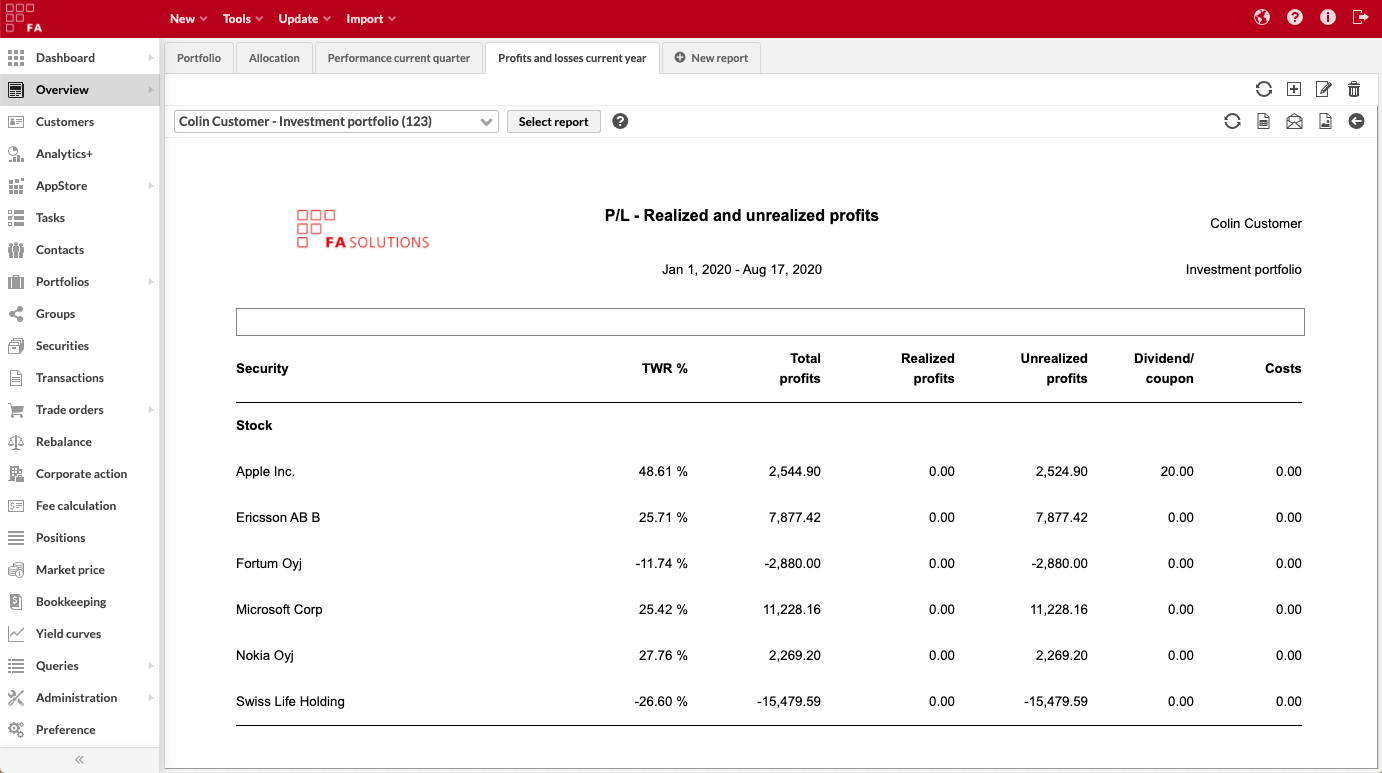Expand the Dashboard sidebar submenu arrow
Screen dimensions: 1382x773
click(x=151, y=58)
